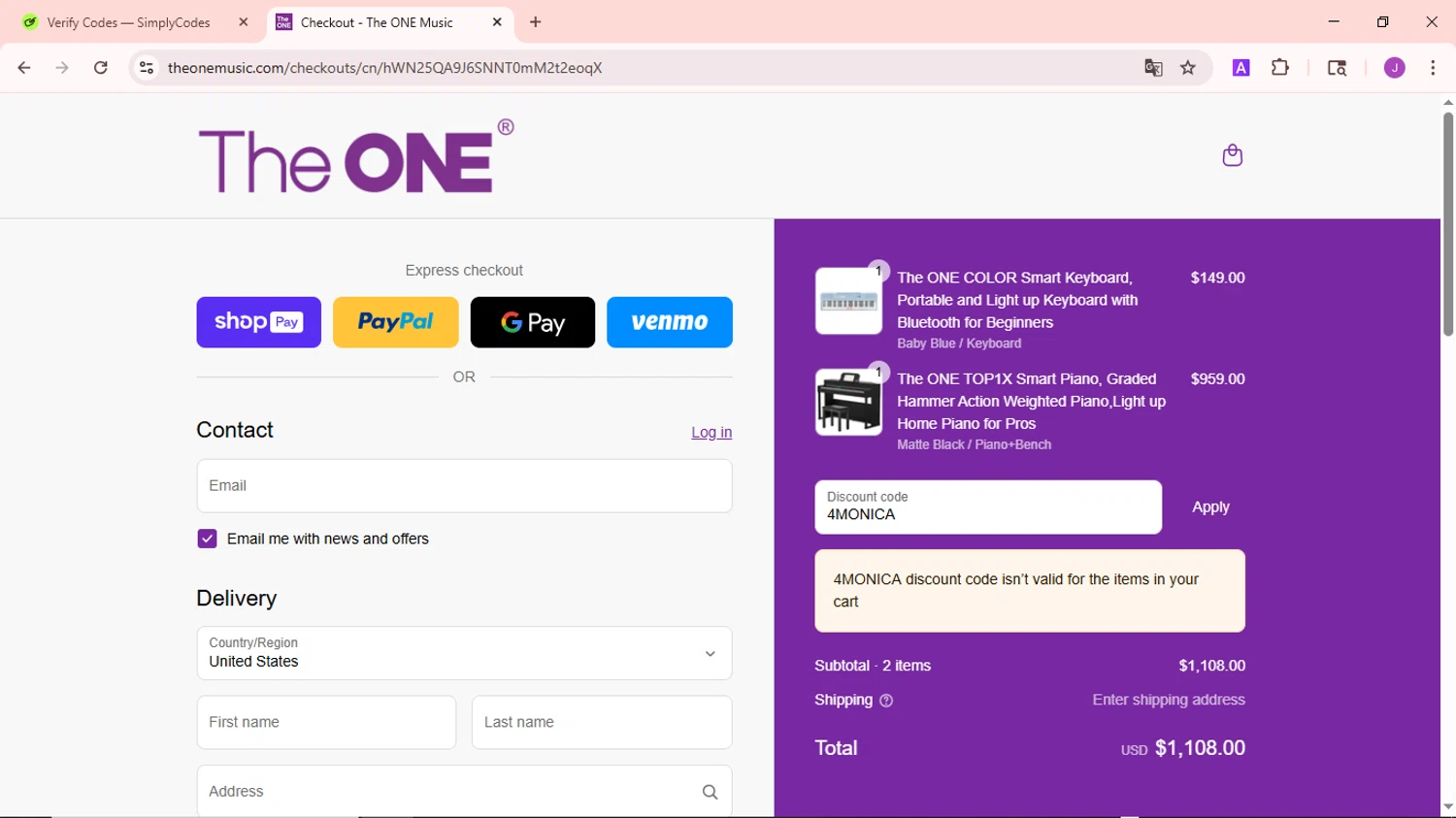The height and width of the screenshot is (818, 1456).
Task: Click the Matte Black / Piano+Bench variant text
Action: tap(974, 444)
